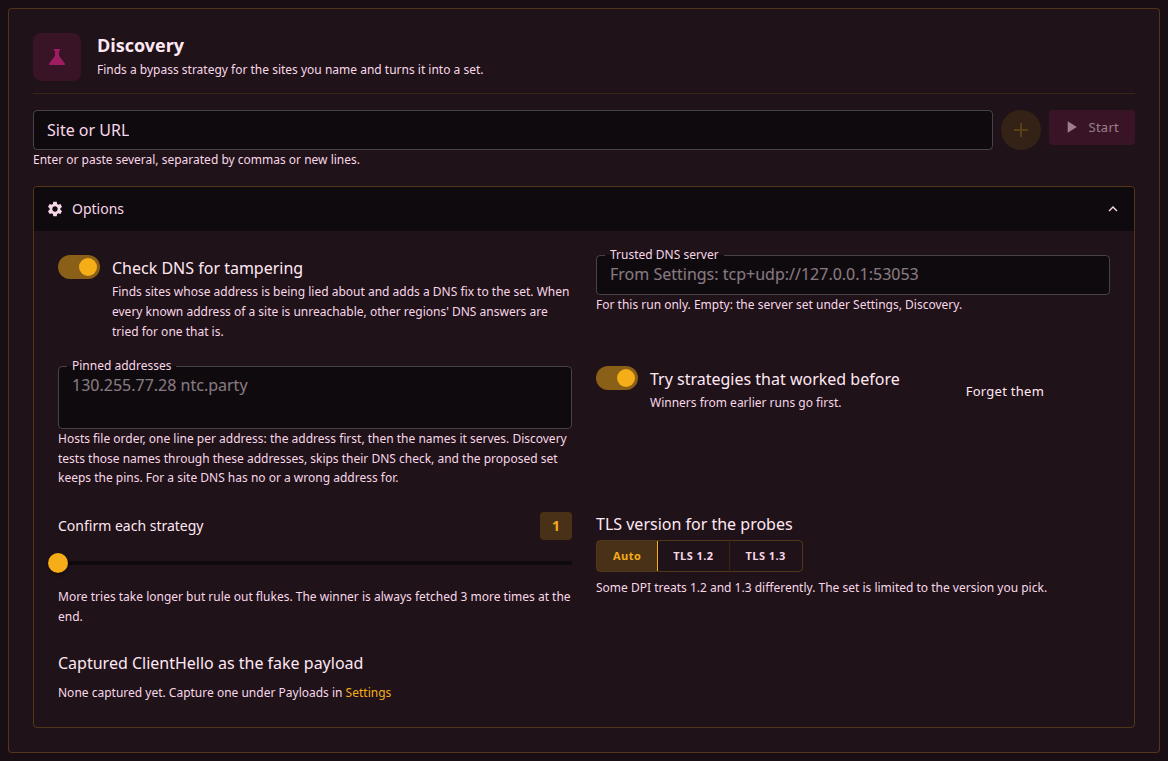Click 'Enter or paste several' helper text
The image size is (1168, 761).
point(197,159)
